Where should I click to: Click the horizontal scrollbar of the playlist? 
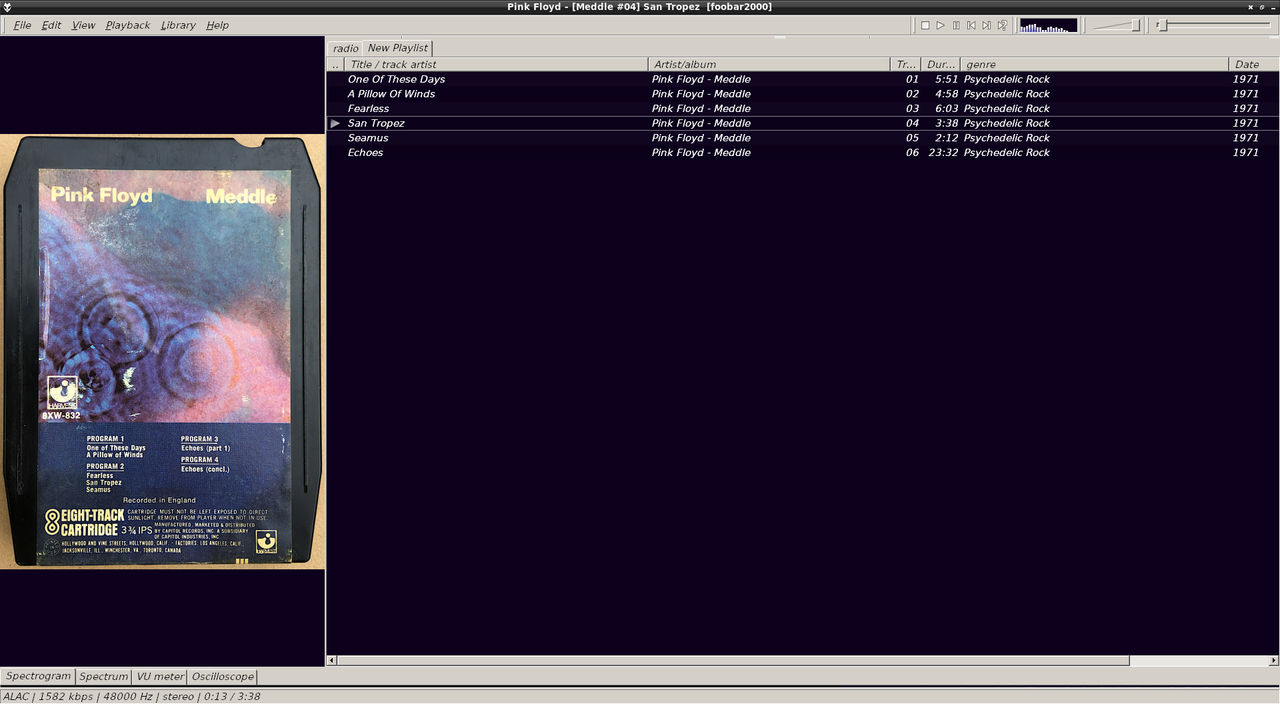(733, 661)
